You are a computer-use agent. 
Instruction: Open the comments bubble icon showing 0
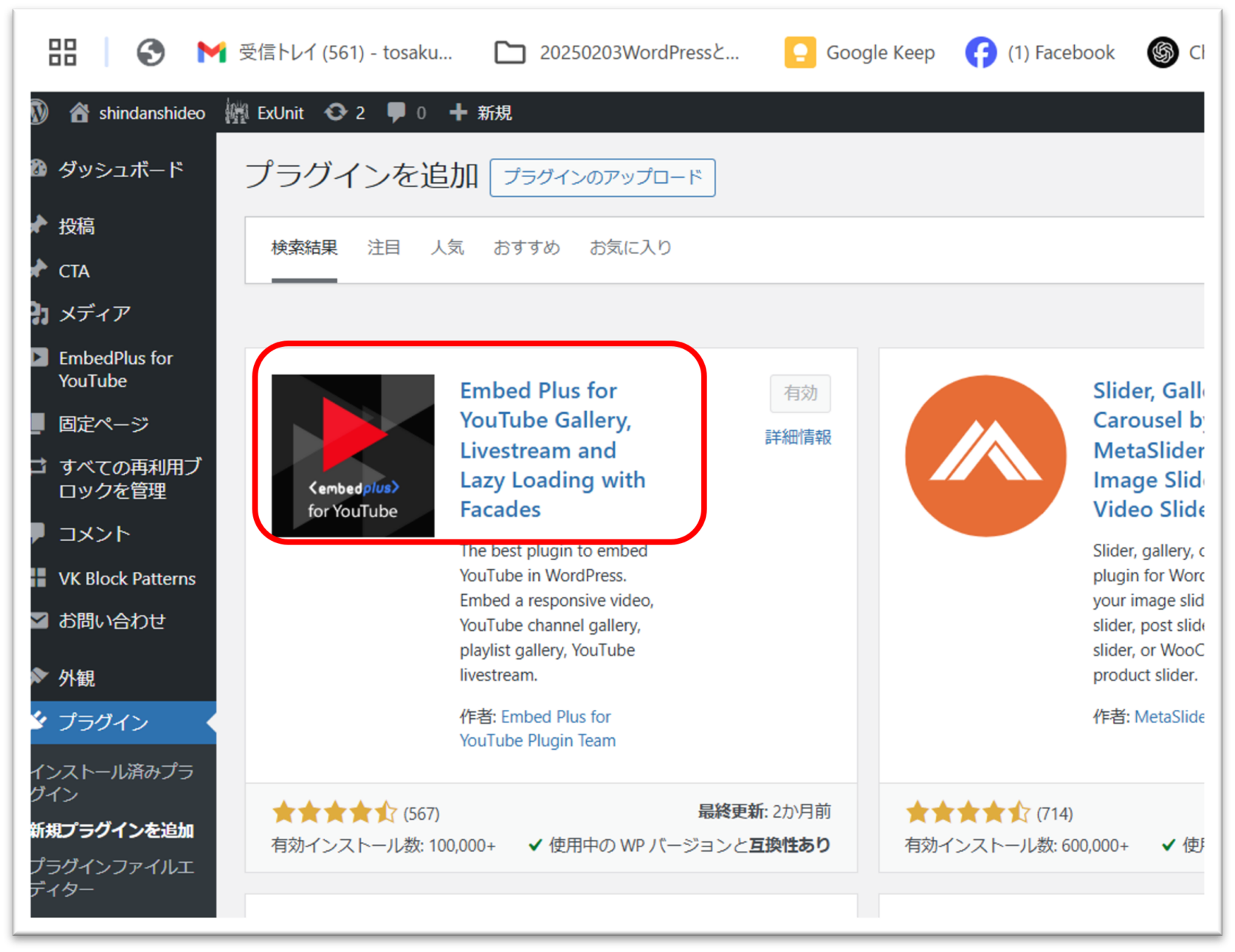[x=407, y=113]
